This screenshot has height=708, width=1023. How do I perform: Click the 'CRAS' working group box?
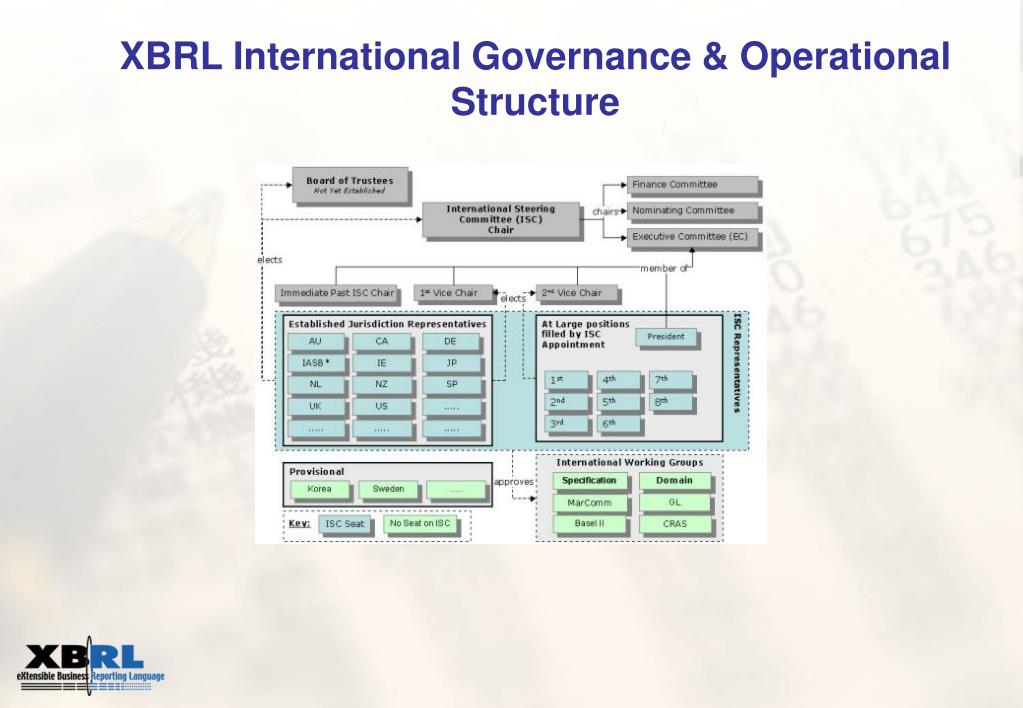(674, 524)
